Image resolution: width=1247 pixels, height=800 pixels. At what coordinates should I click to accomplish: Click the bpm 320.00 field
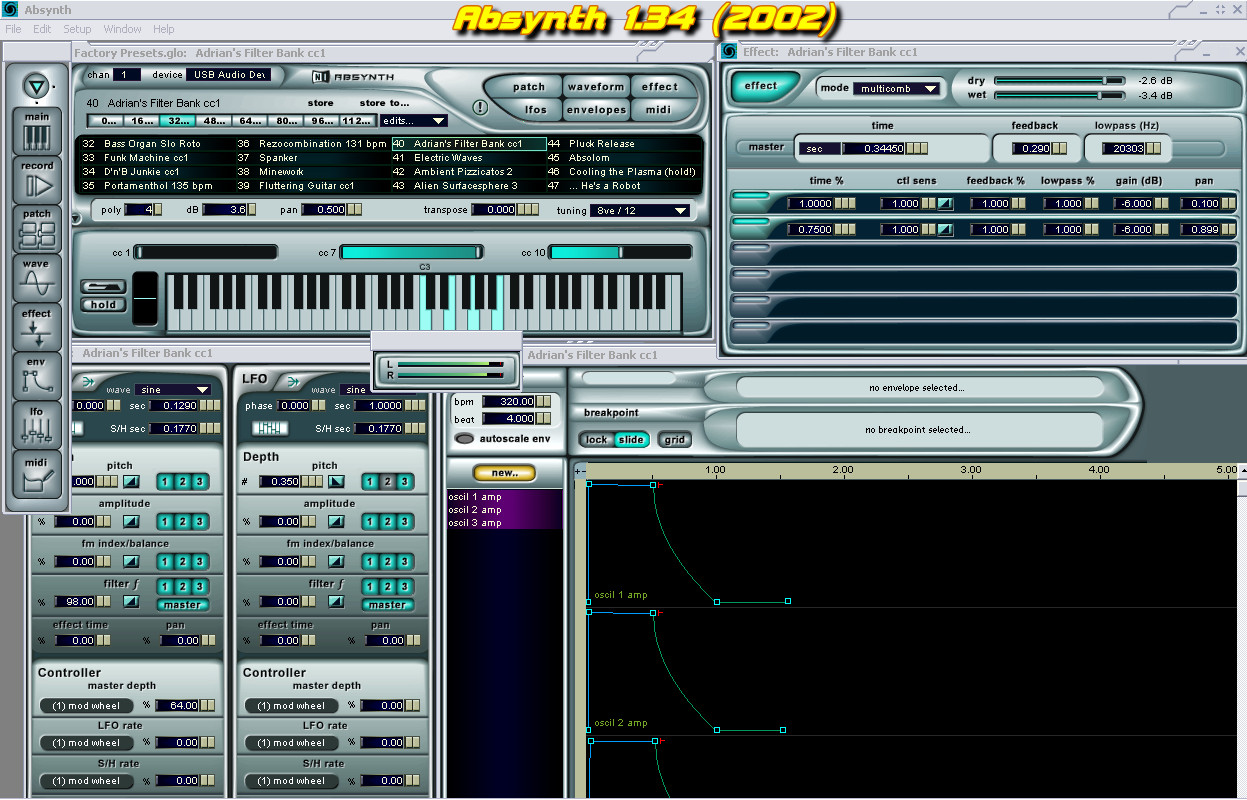coord(508,401)
